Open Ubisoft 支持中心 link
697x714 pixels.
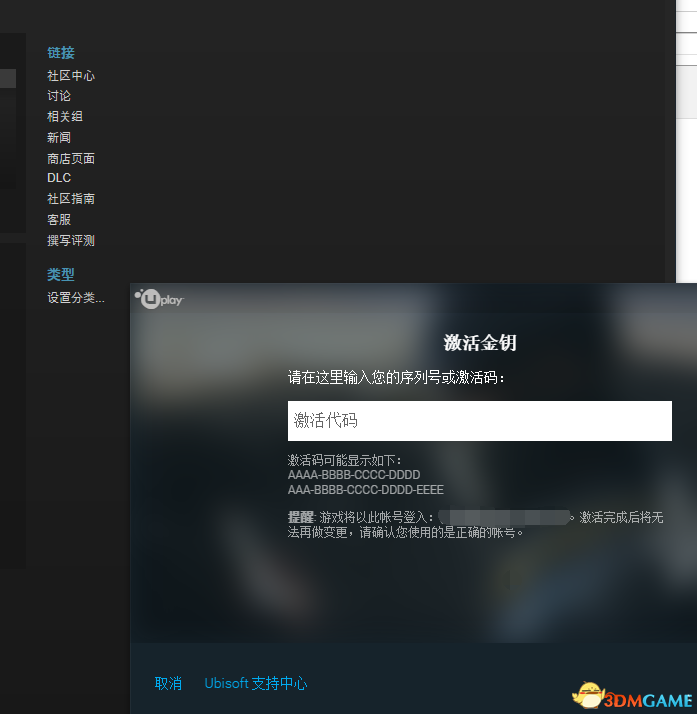pyautogui.click(x=256, y=683)
